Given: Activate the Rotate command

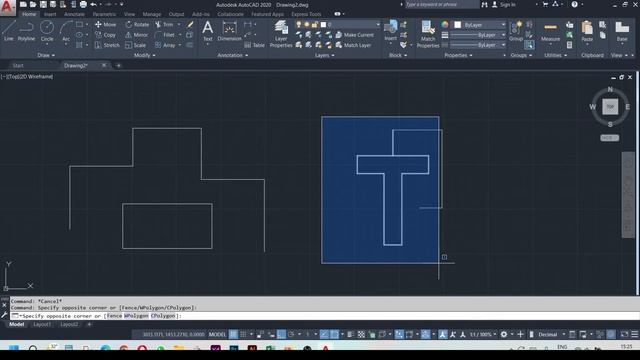Looking at the screenshot, I should [137, 24].
